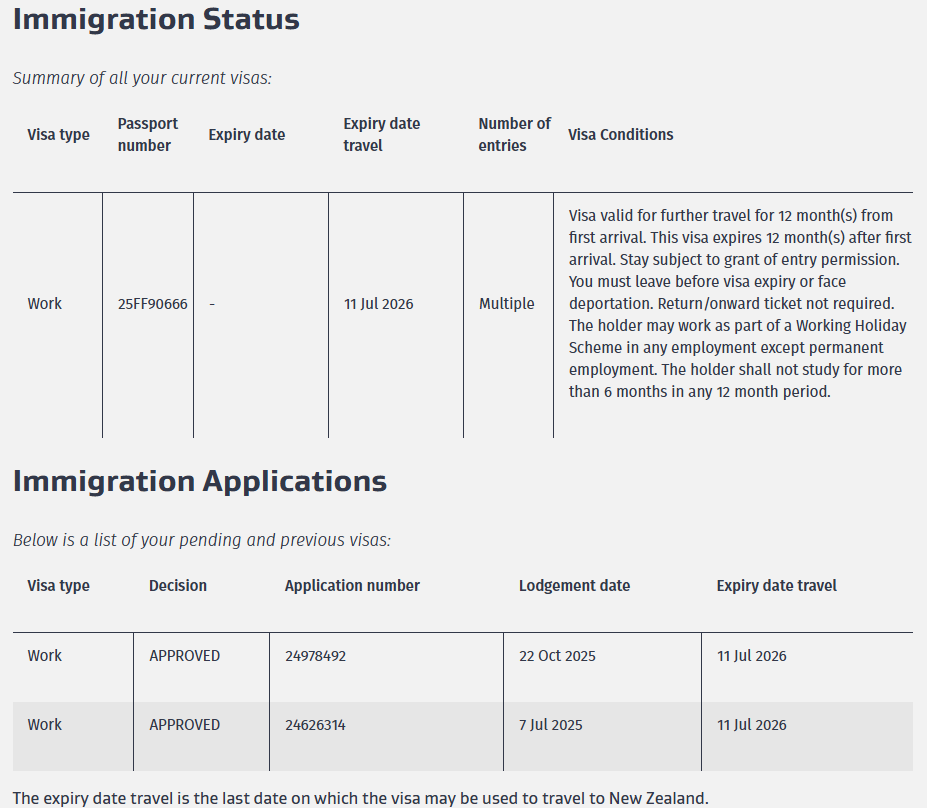Select application number 24626314
This screenshot has height=808, width=927.
315,725
